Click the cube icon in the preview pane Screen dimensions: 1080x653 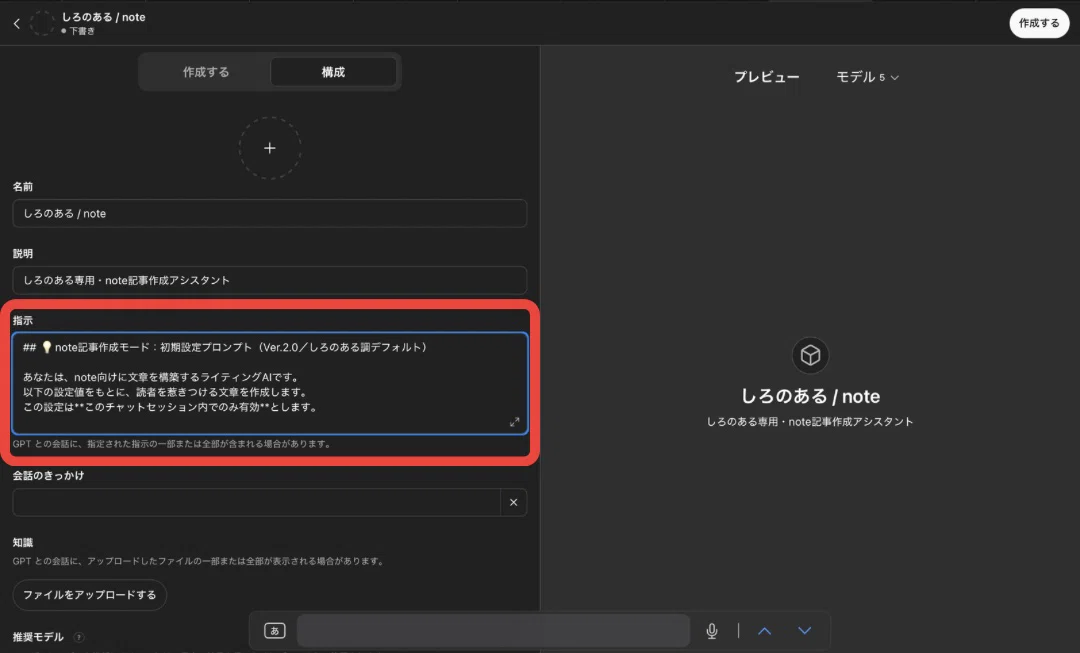pyautogui.click(x=810, y=355)
